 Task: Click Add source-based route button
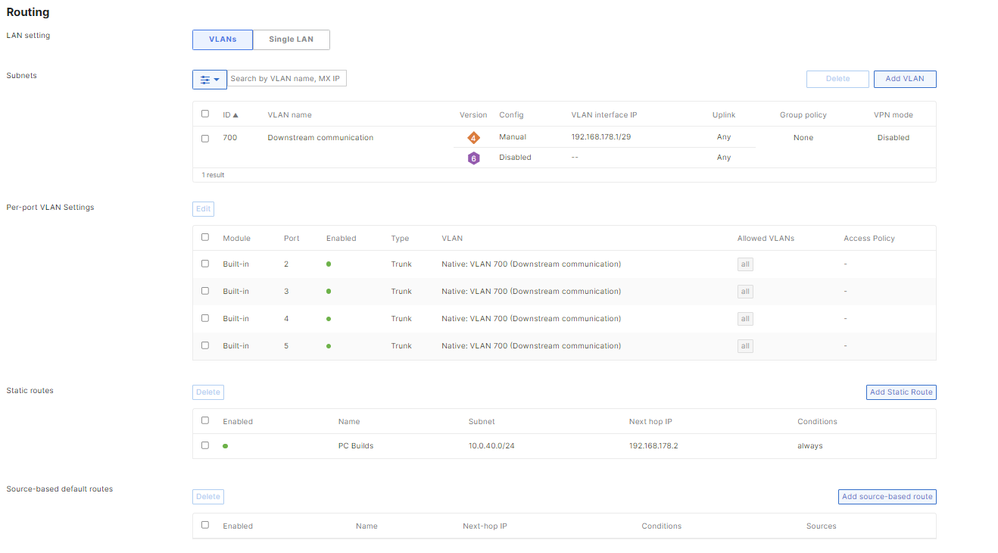click(x=886, y=497)
